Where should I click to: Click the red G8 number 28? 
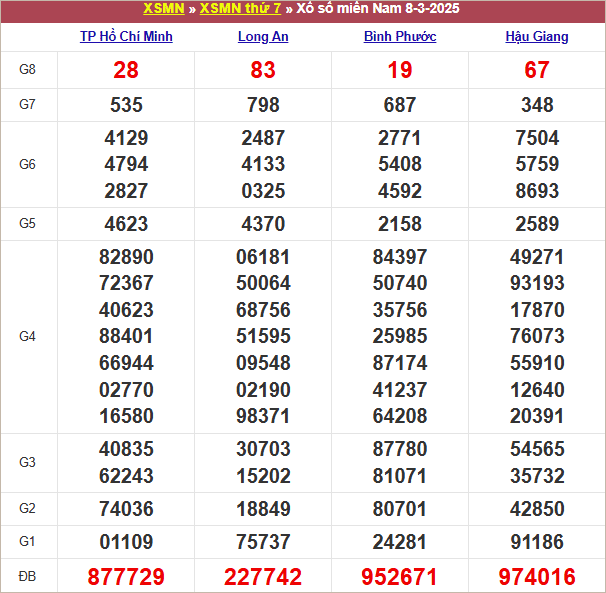pos(126,70)
